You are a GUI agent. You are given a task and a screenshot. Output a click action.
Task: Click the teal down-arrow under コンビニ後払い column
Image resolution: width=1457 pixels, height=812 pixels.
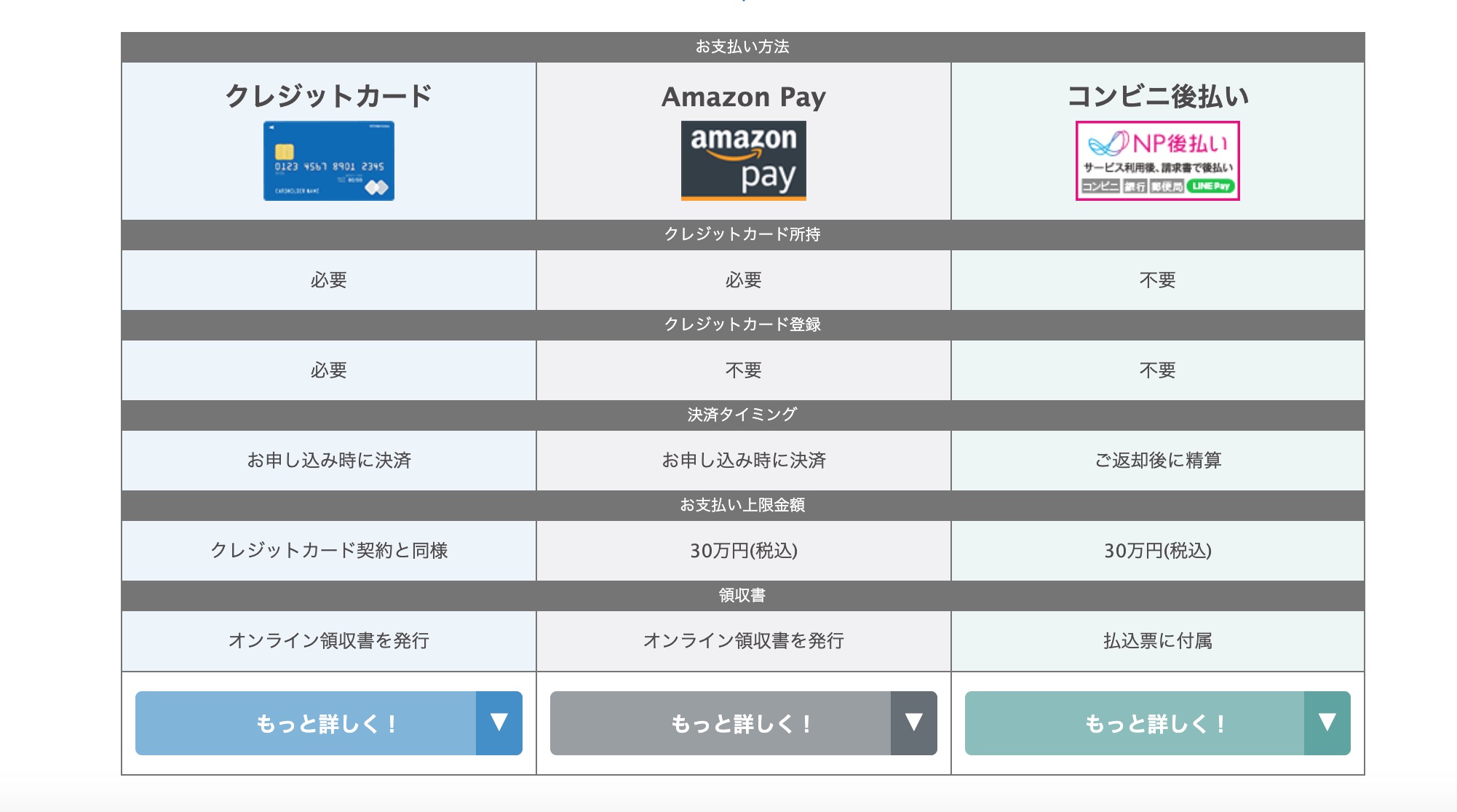[1327, 723]
